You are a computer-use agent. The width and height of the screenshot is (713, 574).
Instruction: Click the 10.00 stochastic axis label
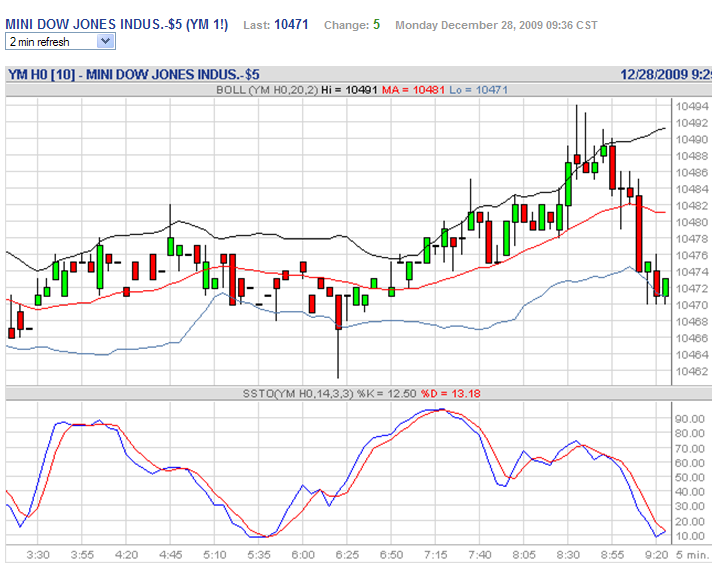tap(690, 536)
